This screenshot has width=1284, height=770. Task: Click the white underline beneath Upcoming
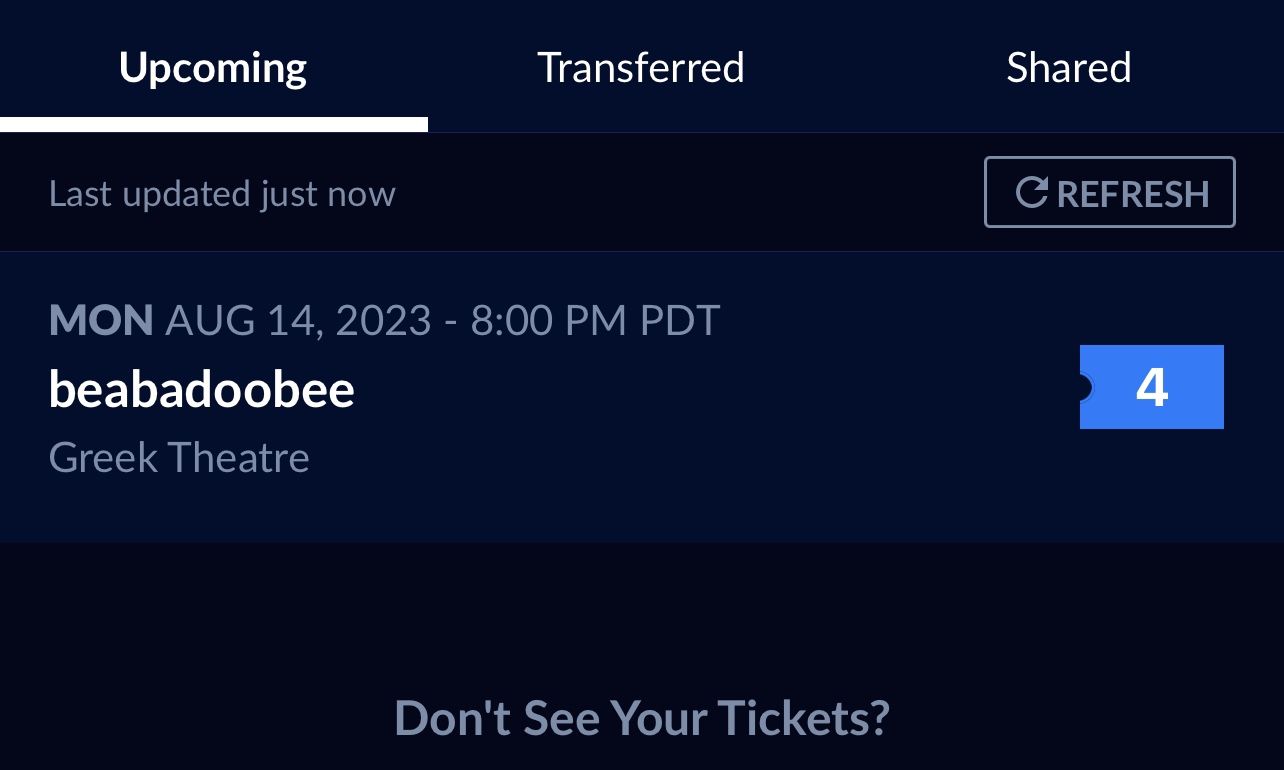[x=213, y=124]
